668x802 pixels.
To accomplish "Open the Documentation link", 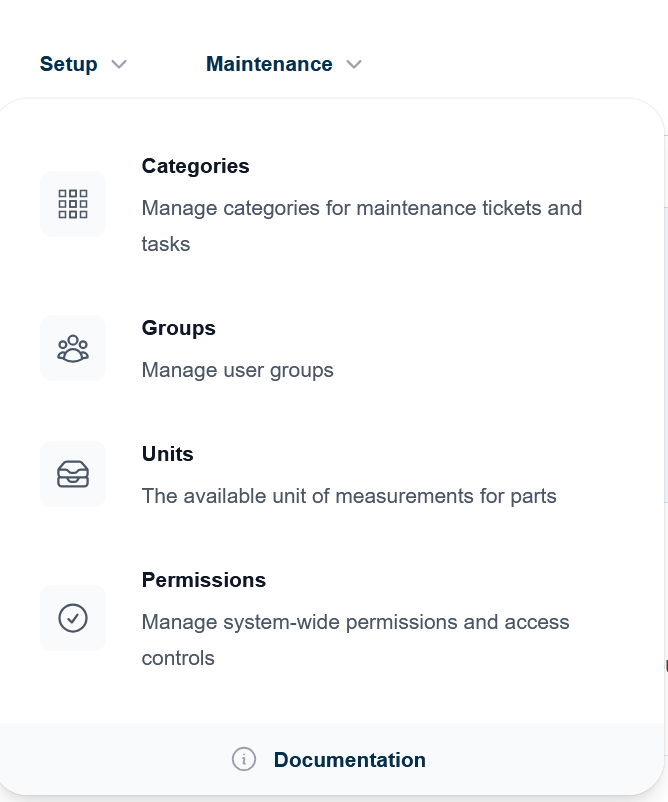I will click(x=349, y=760).
